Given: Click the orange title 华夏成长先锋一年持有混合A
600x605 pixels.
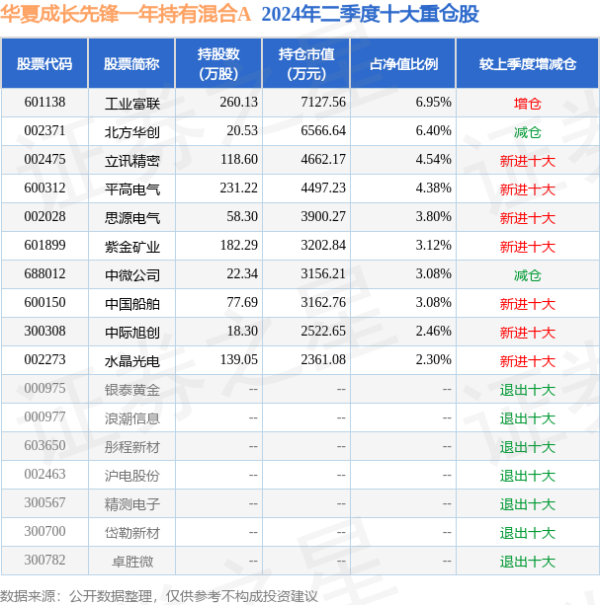Looking at the screenshot, I should (x=125, y=14).
